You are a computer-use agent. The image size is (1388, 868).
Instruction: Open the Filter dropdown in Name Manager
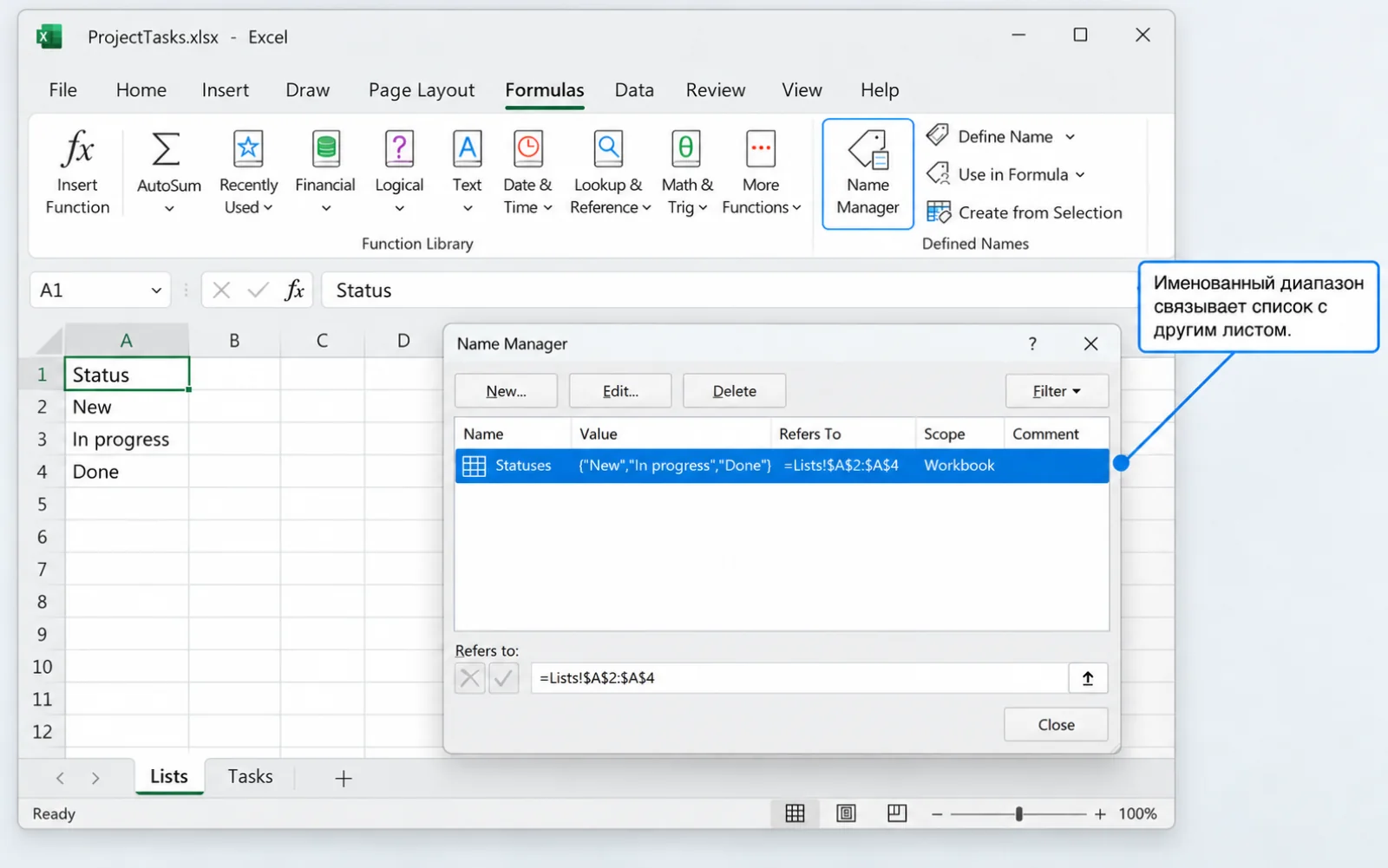tap(1057, 391)
